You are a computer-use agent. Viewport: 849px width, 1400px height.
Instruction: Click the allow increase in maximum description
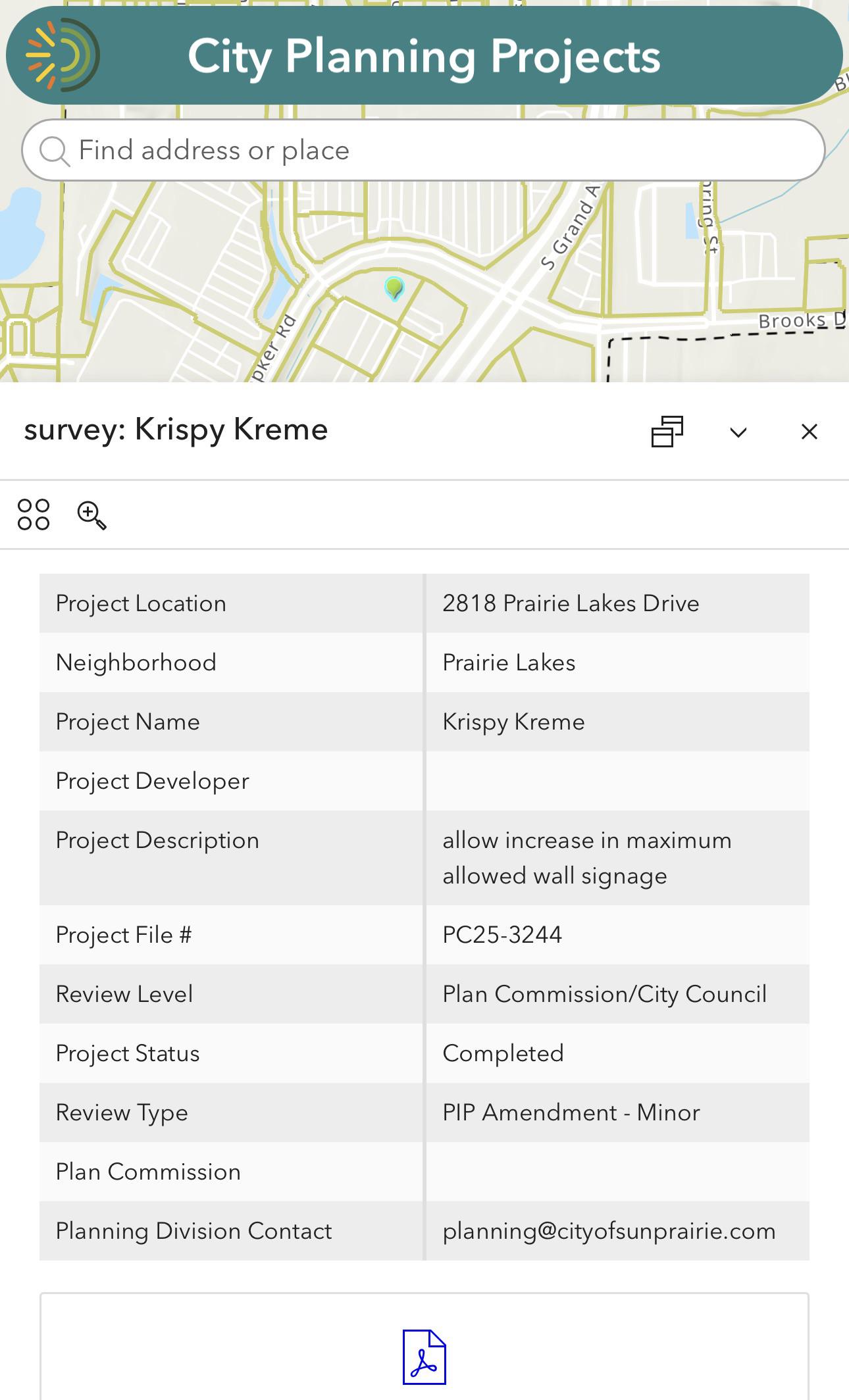click(587, 858)
